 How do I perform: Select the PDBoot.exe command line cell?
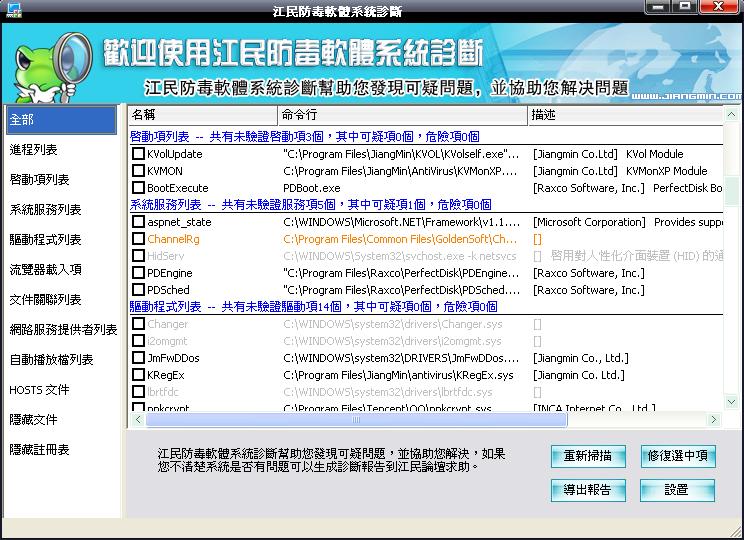(x=312, y=188)
